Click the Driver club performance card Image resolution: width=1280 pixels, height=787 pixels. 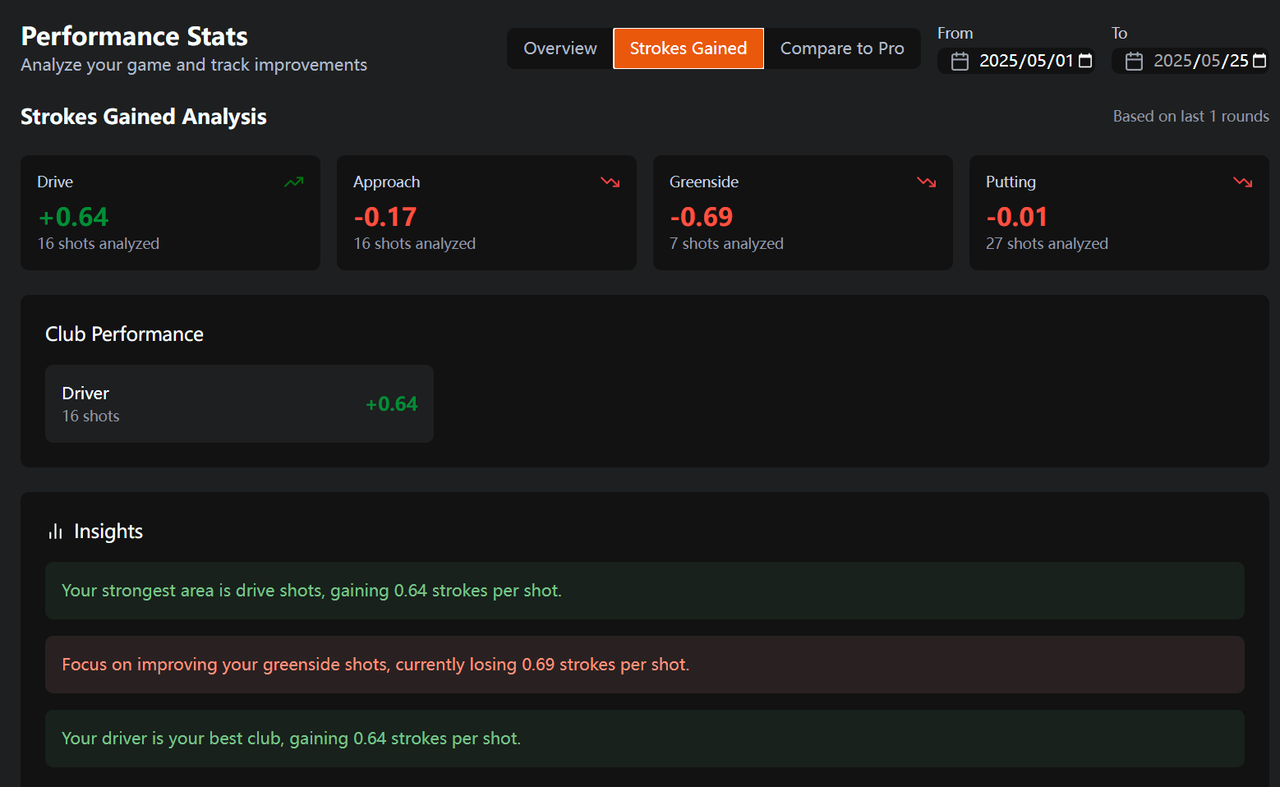[x=239, y=404]
